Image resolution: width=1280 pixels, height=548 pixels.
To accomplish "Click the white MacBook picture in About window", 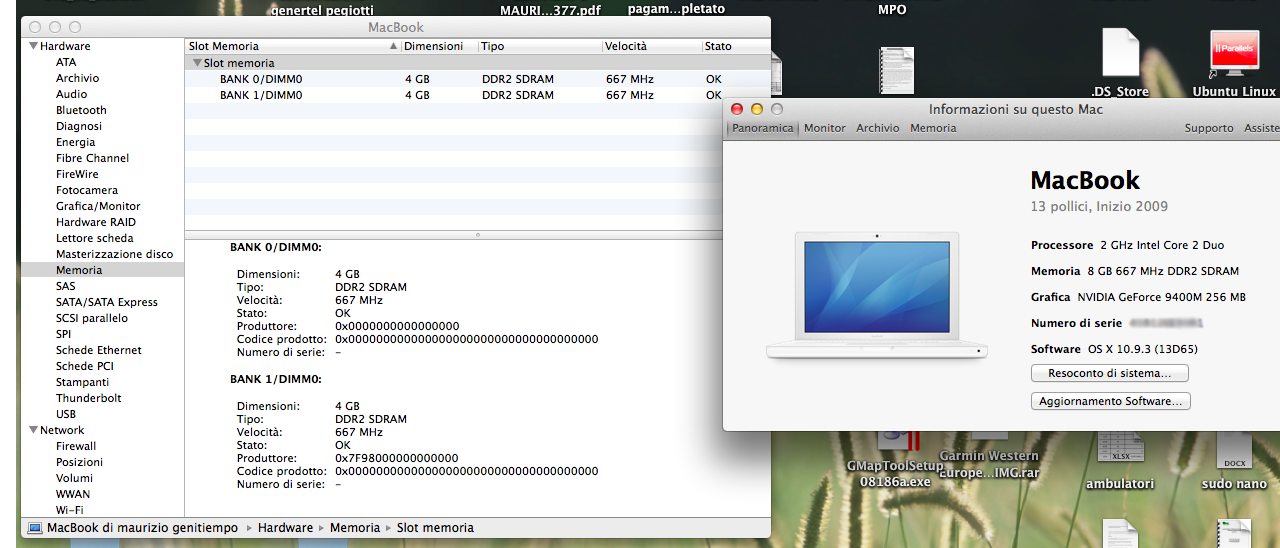I will tap(877, 295).
